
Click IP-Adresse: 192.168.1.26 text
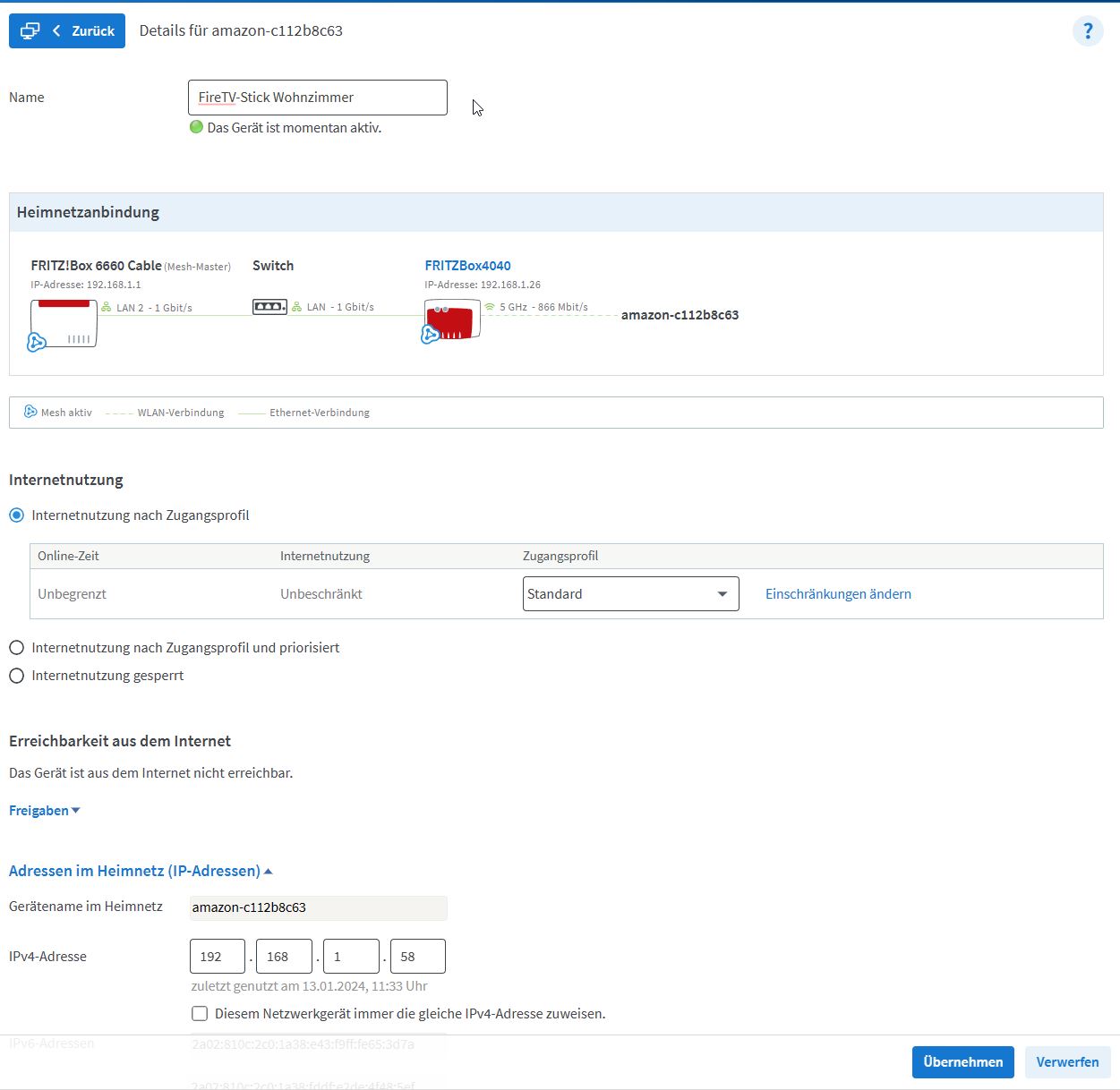pos(483,285)
